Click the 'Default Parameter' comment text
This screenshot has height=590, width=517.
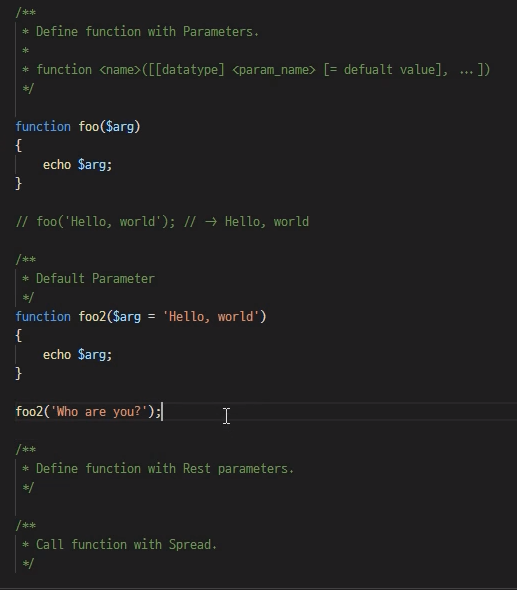click(95, 279)
